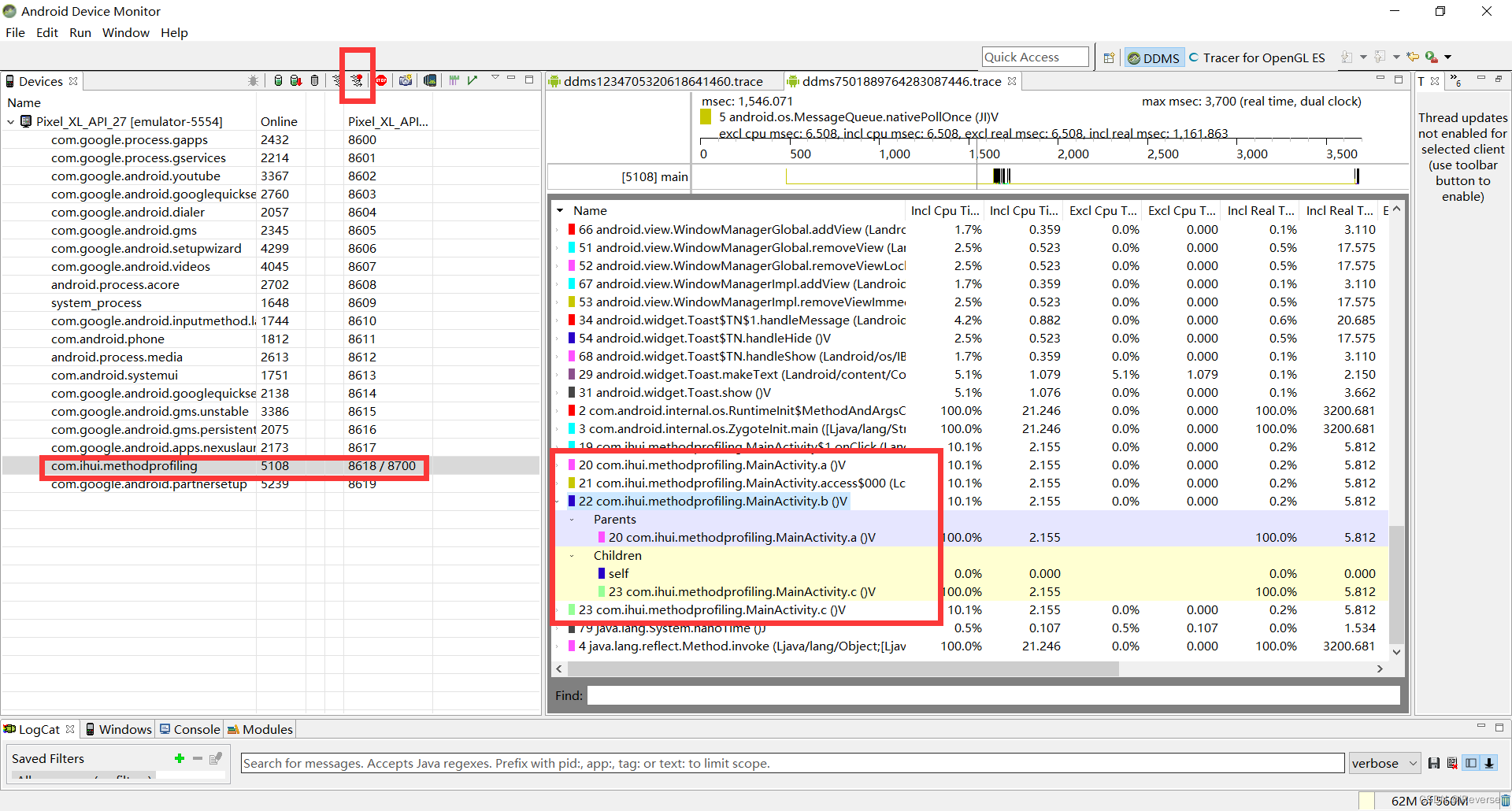
Task: Open the File menu
Action: 15,33
